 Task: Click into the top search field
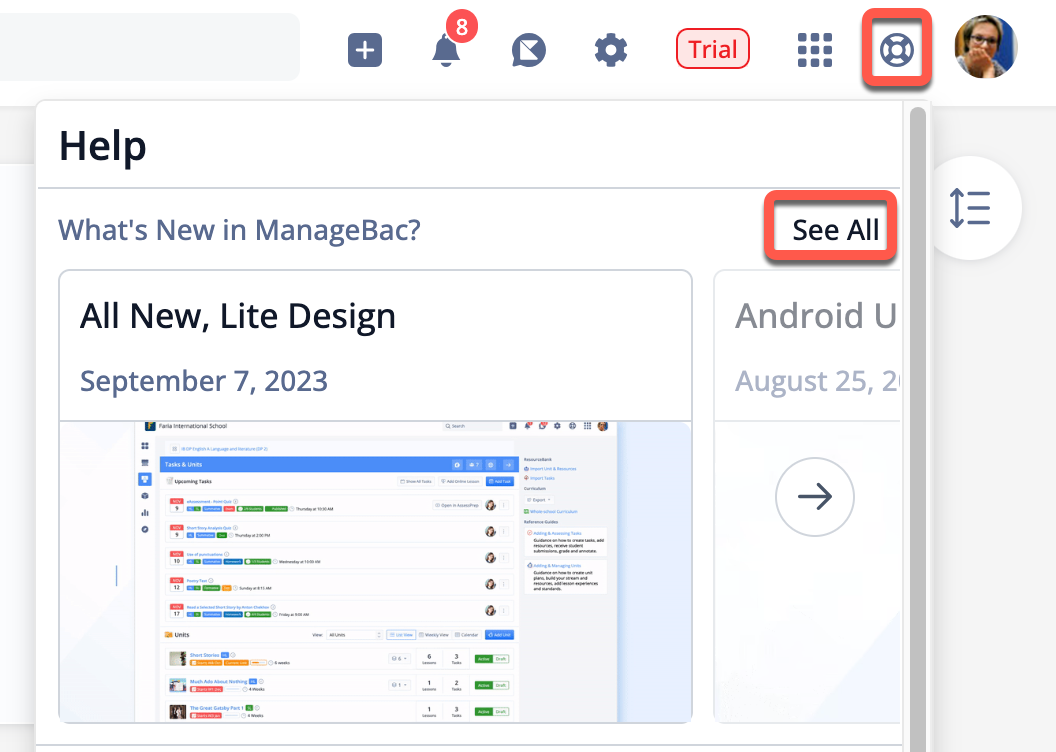point(150,47)
